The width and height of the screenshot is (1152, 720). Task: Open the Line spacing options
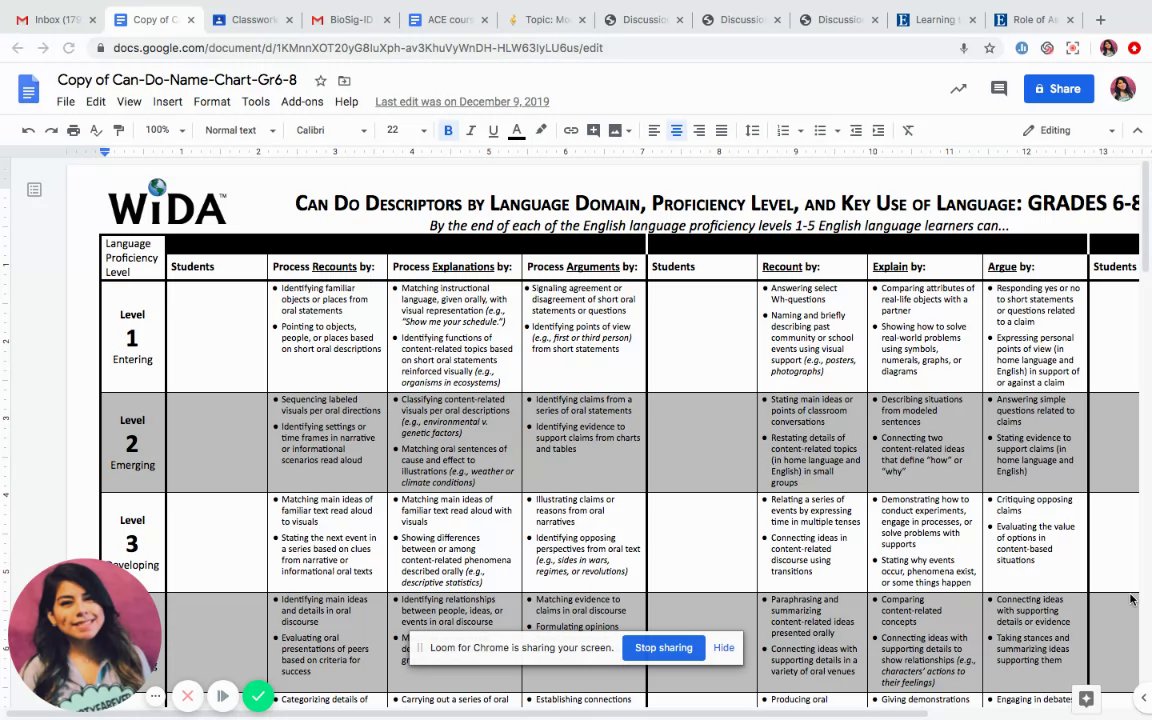point(752,130)
